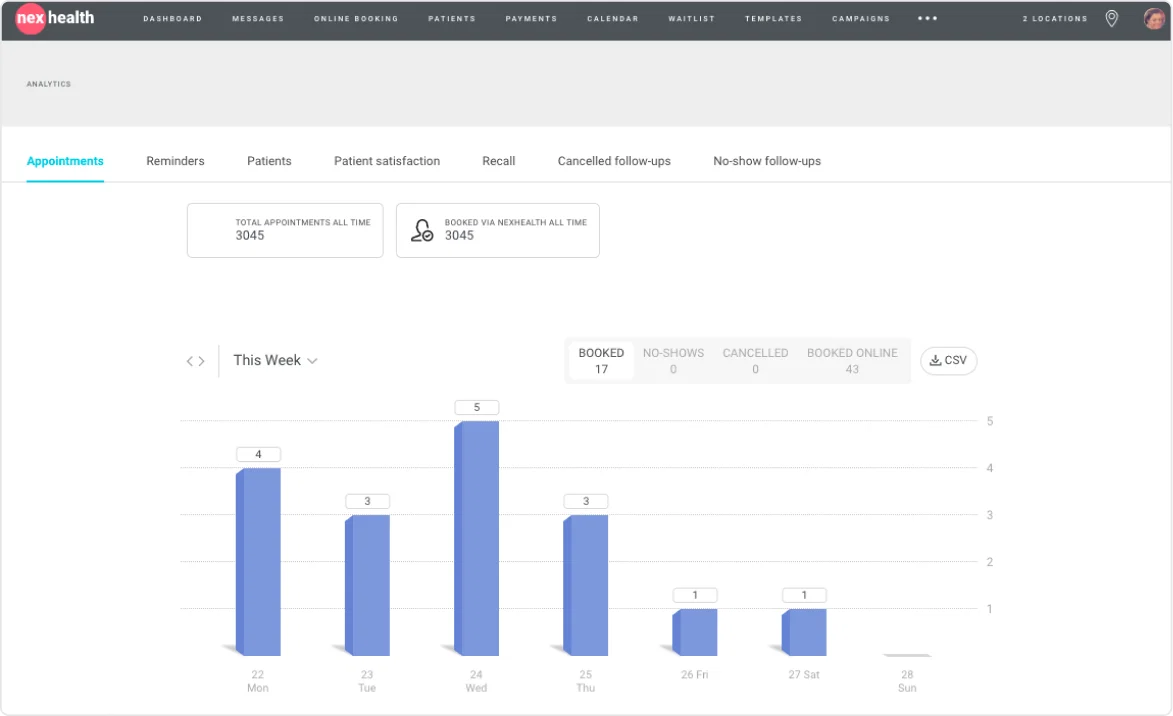This screenshot has width=1173, height=716.
Task: Switch chart to Cancelled
Action: (755, 361)
